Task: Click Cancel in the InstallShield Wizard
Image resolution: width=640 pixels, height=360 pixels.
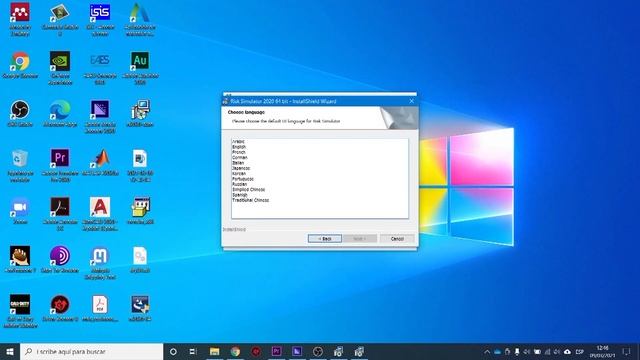Action: (x=397, y=239)
